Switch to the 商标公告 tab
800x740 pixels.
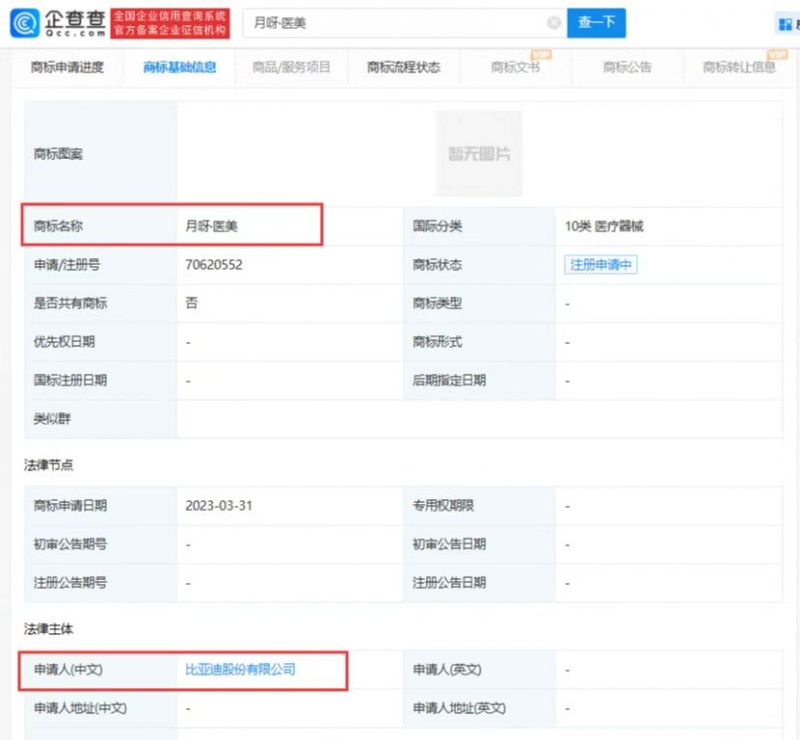coord(627,67)
